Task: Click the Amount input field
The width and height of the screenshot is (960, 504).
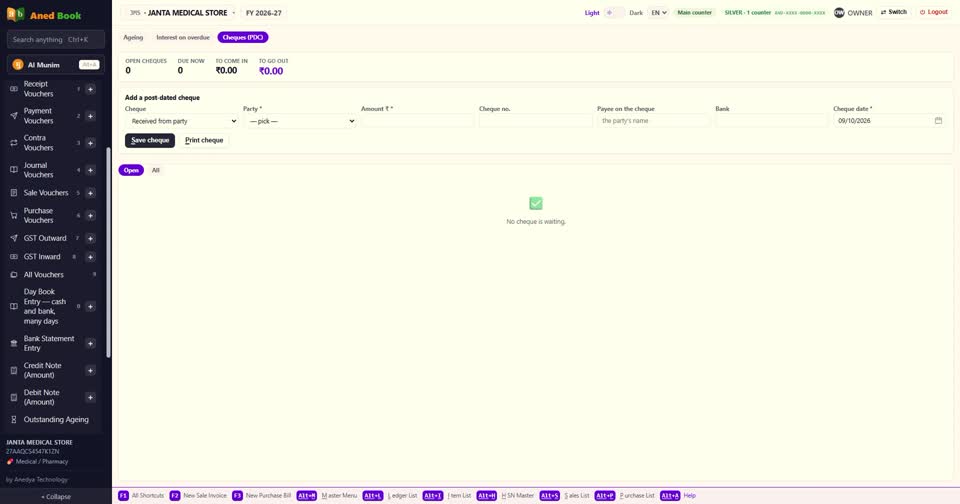Action: [x=418, y=121]
